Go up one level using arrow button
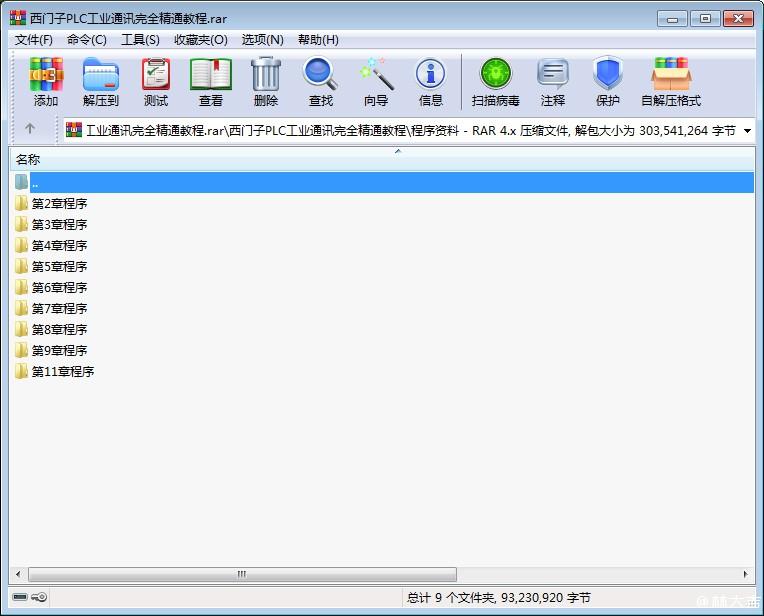 pos(30,129)
